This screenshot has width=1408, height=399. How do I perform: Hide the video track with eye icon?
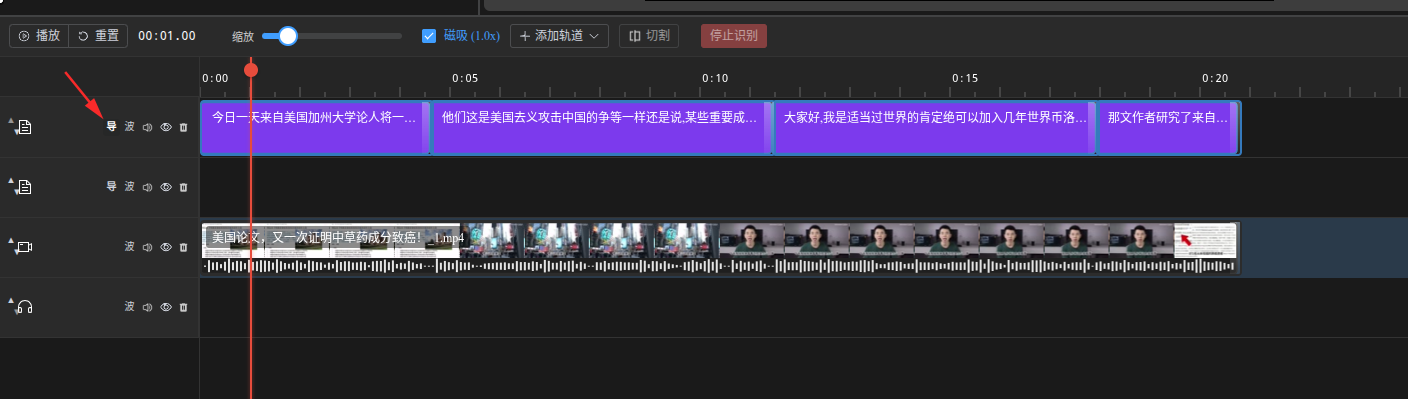(x=166, y=247)
